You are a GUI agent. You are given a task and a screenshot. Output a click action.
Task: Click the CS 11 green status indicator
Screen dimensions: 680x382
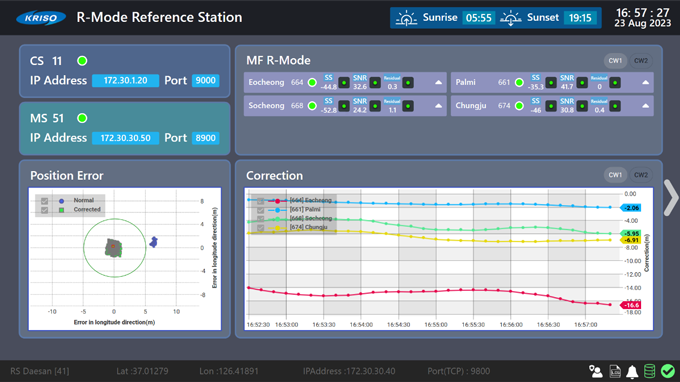(82, 61)
